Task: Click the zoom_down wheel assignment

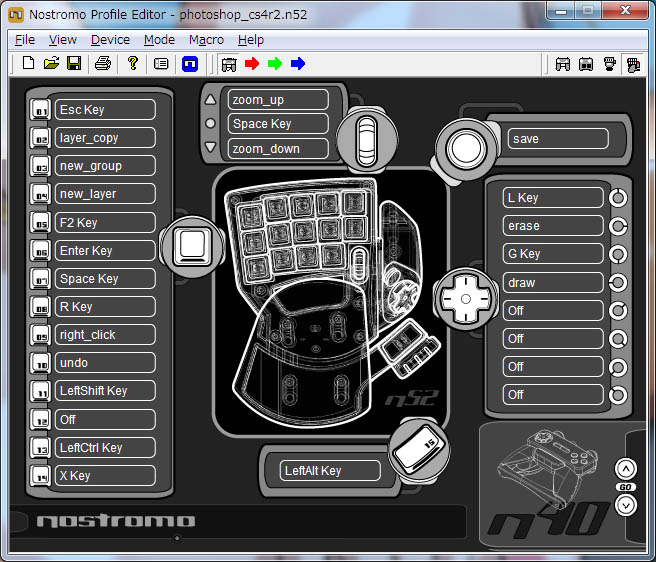Action: (278, 149)
